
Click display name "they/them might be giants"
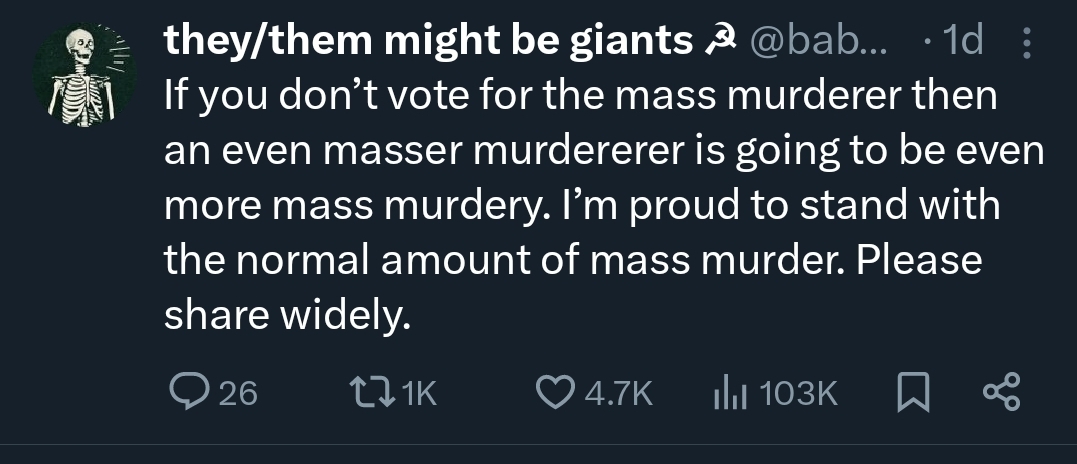[x=428, y=40]
